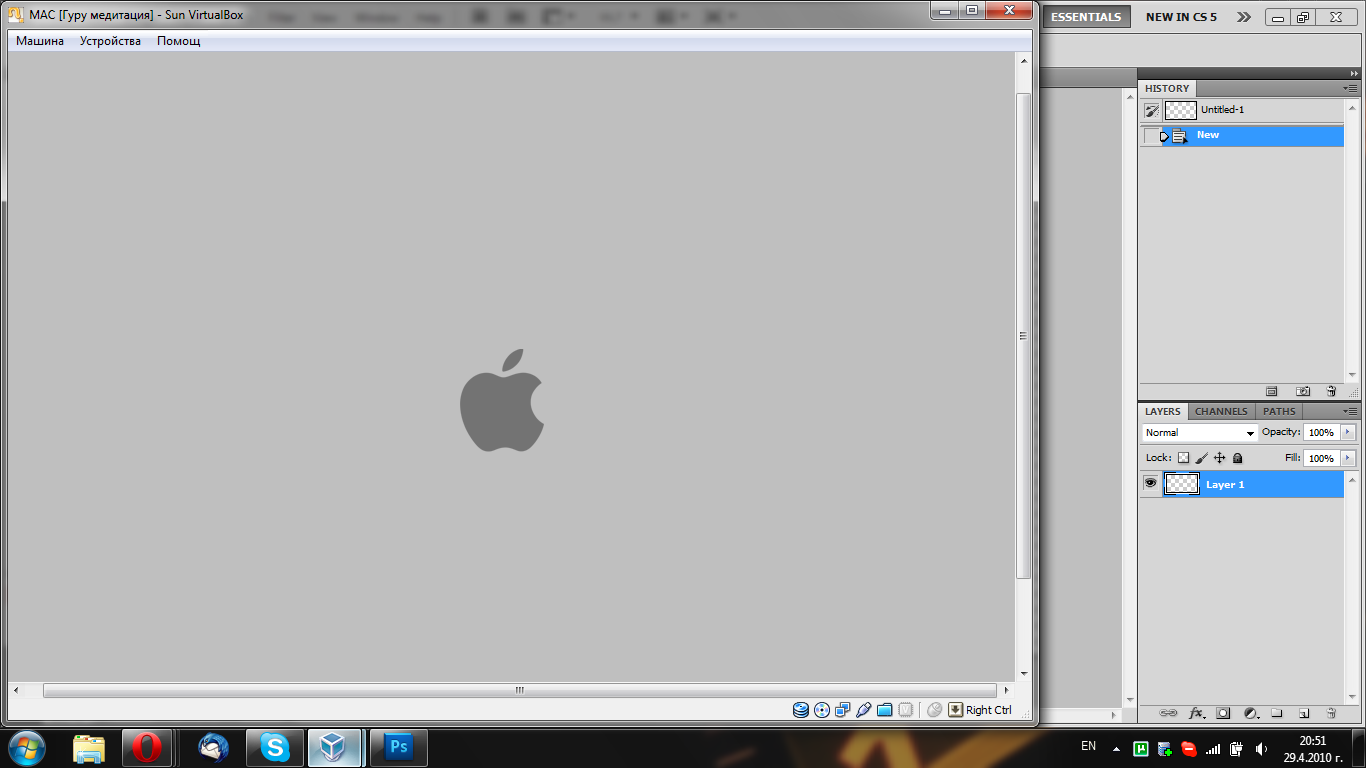Switch to Photoshop via its taskbar icon
The image size is (1366, 768).
pyautogui.click(x=399, y=747)
